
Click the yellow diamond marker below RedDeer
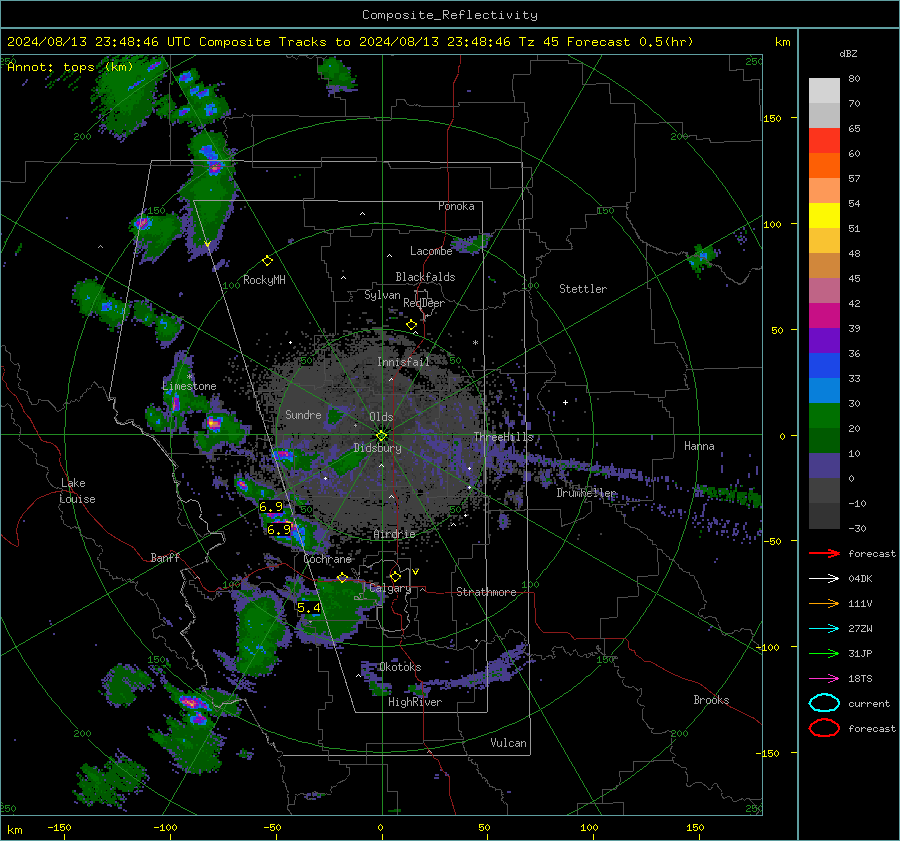coord(411,325)
